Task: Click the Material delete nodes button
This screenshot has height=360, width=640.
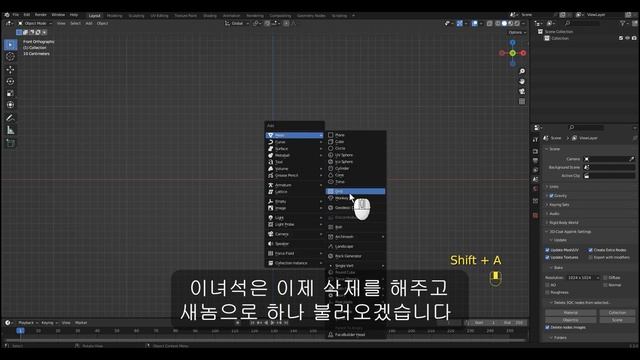Action: 571,313
